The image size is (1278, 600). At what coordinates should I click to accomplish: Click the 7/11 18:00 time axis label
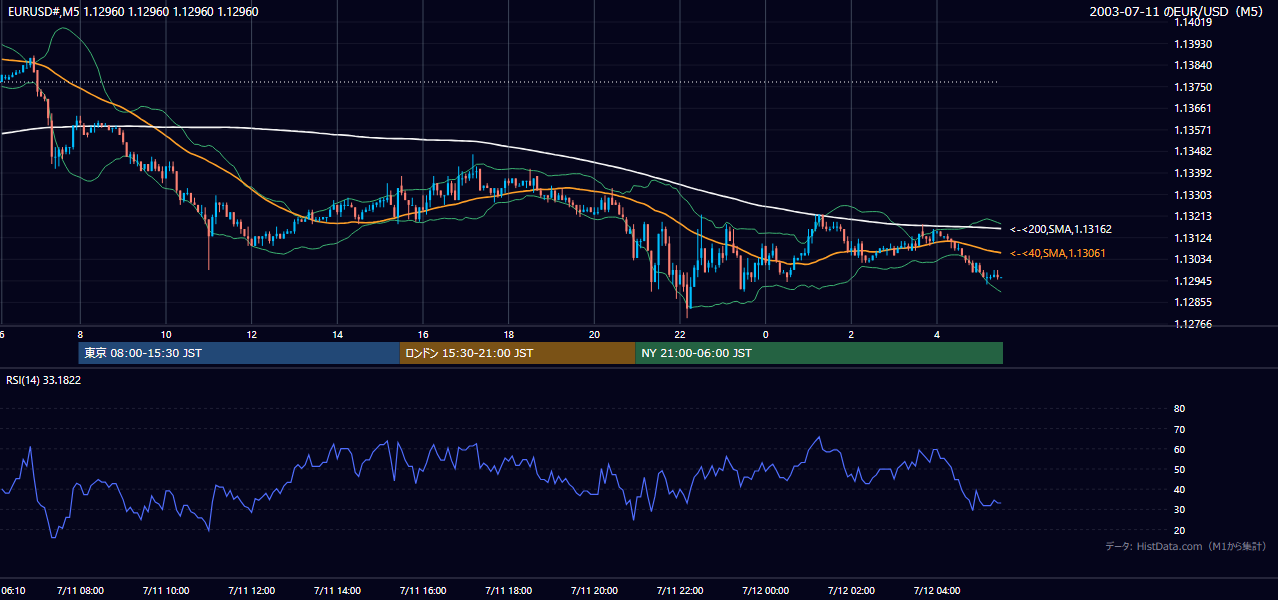[x=509, y=590]
